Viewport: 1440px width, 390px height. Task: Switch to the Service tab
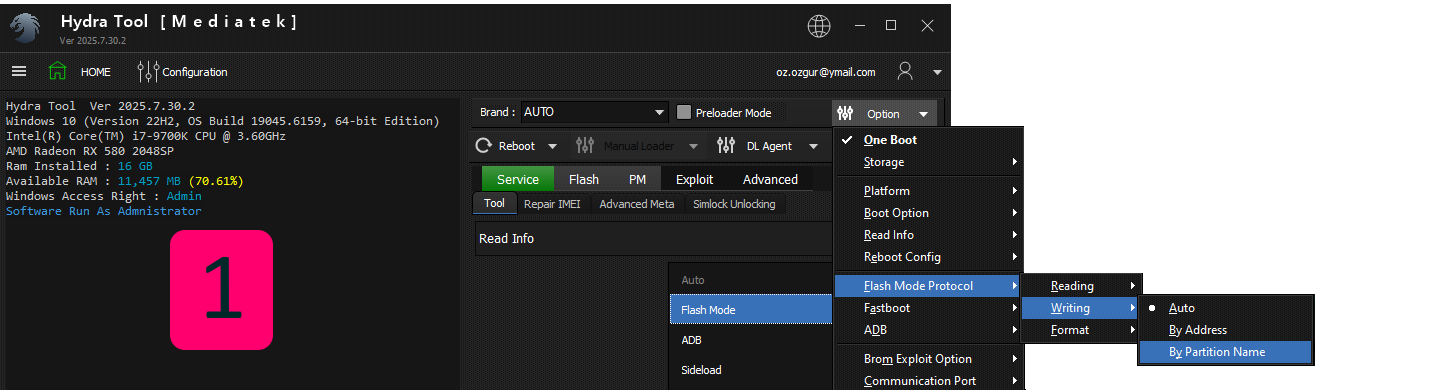pos(518,179)
